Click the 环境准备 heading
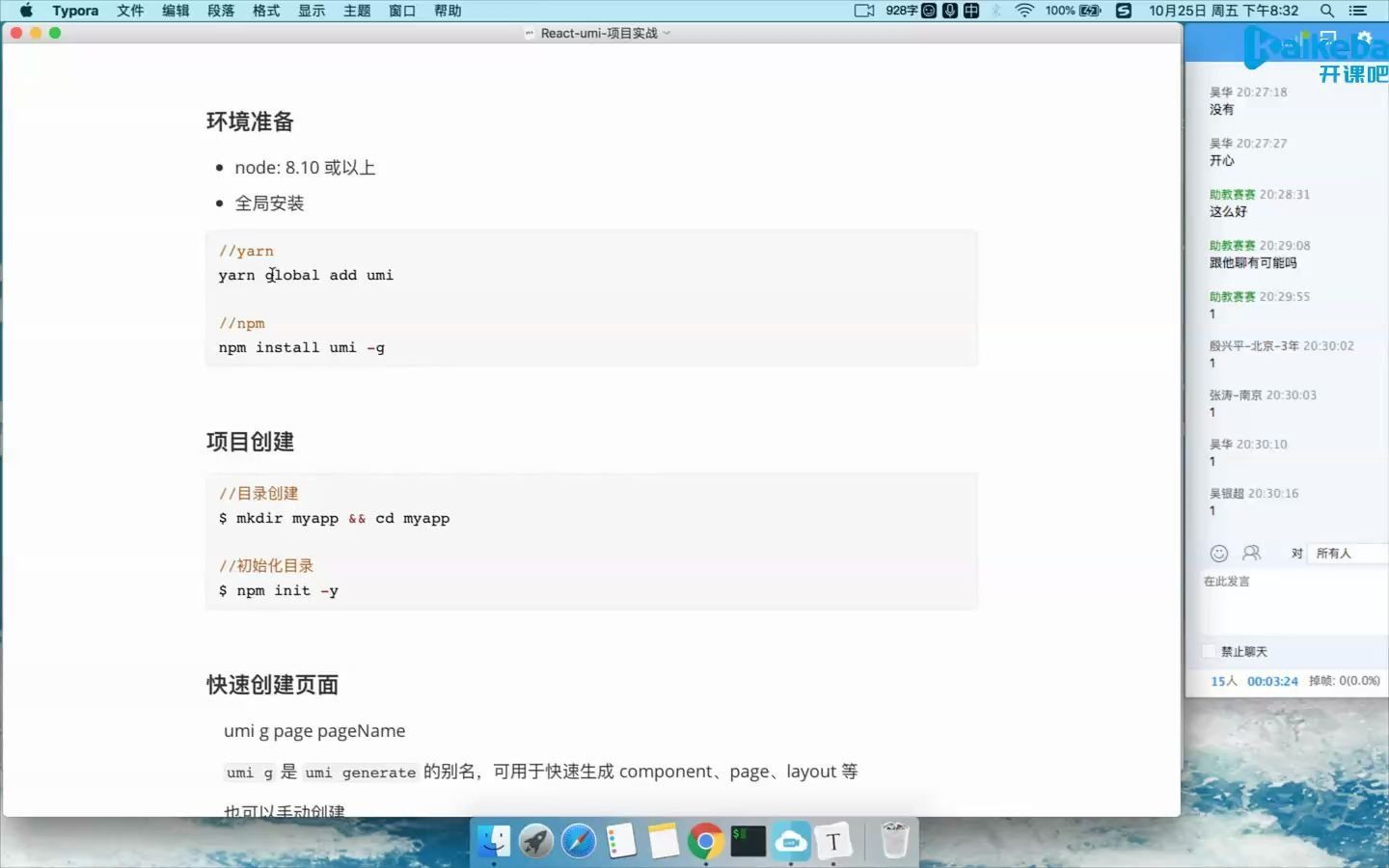 (x=250, y=122)
